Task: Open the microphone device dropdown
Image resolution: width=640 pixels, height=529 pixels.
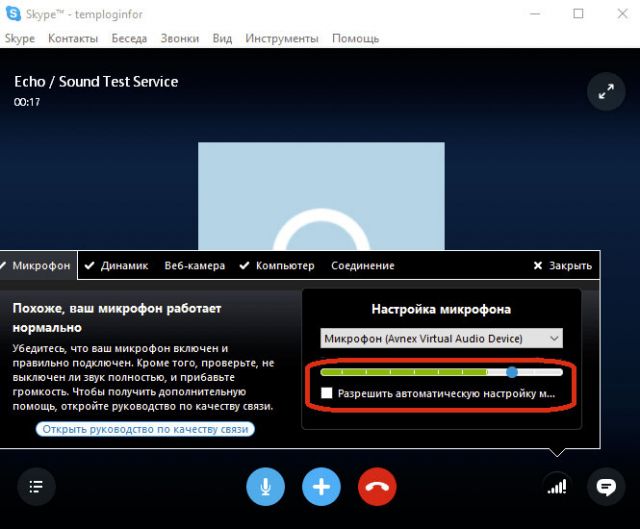Action: (441, 338)
